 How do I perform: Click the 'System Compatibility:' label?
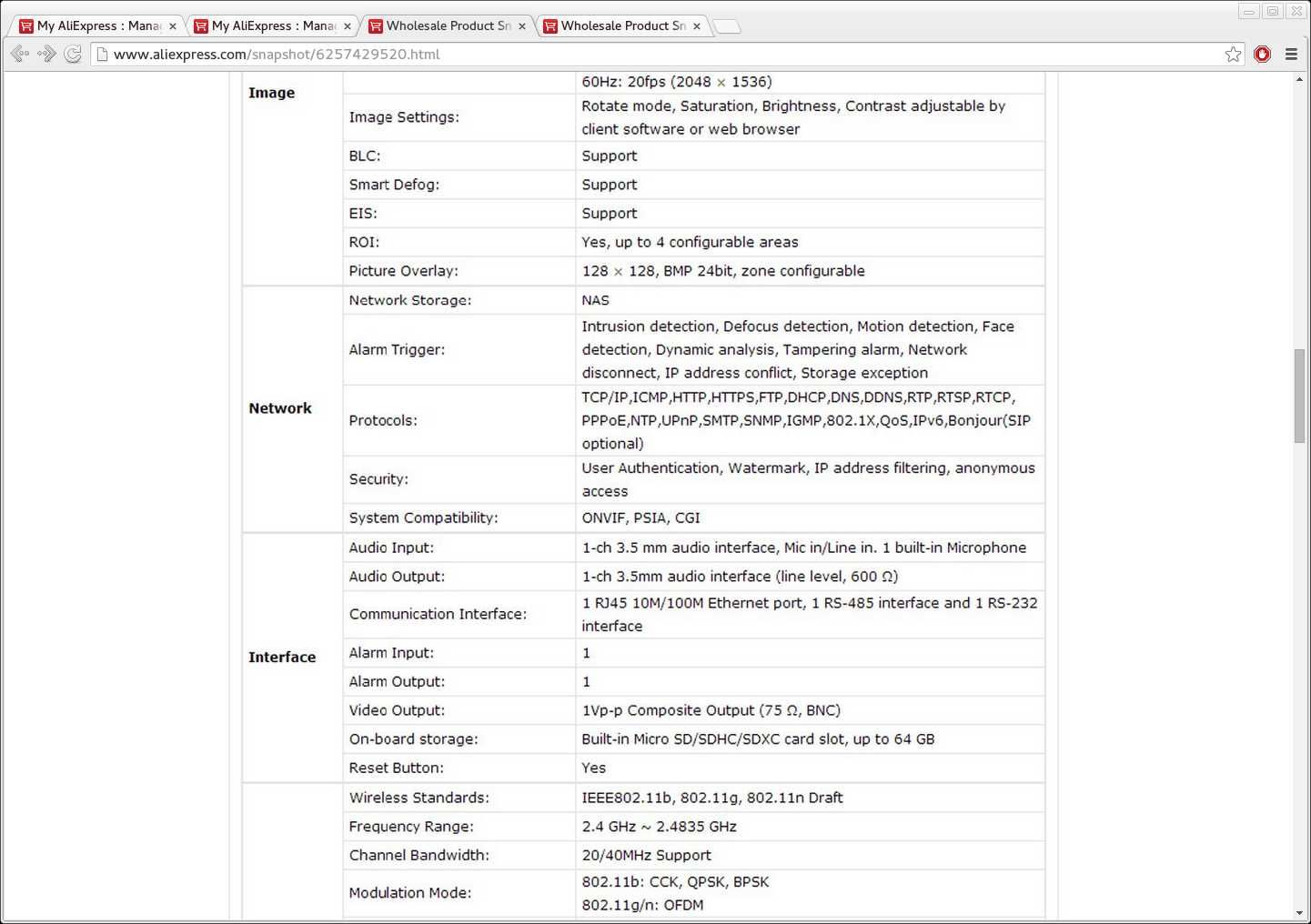click(x=423, y=517)
